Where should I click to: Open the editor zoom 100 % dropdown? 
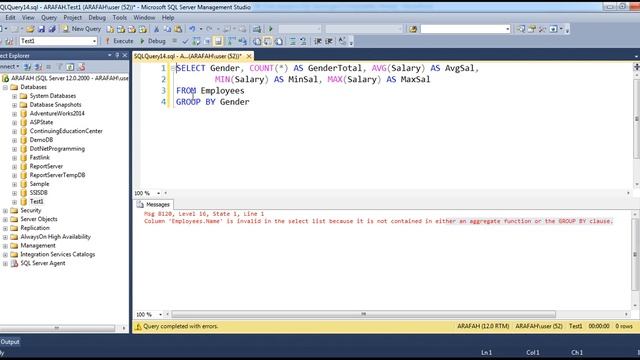coord(159,193)
